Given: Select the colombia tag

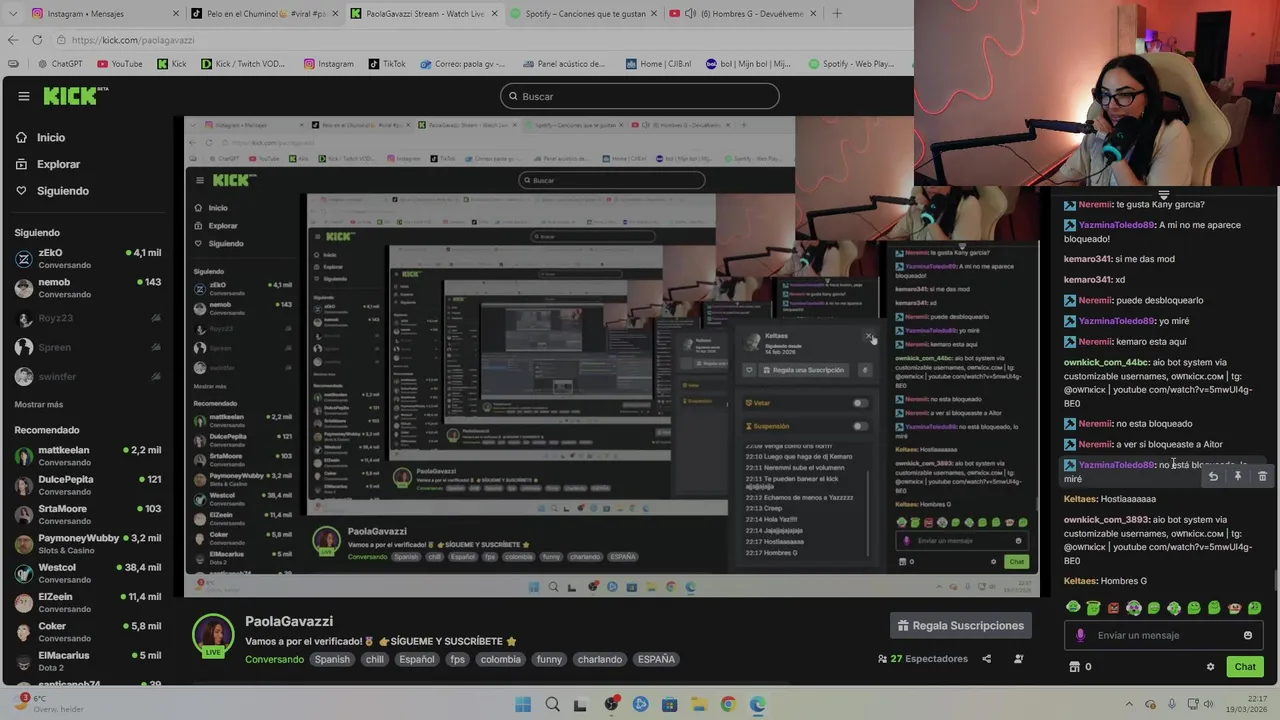Looking at the screenshot, I should tap(500, 659).
